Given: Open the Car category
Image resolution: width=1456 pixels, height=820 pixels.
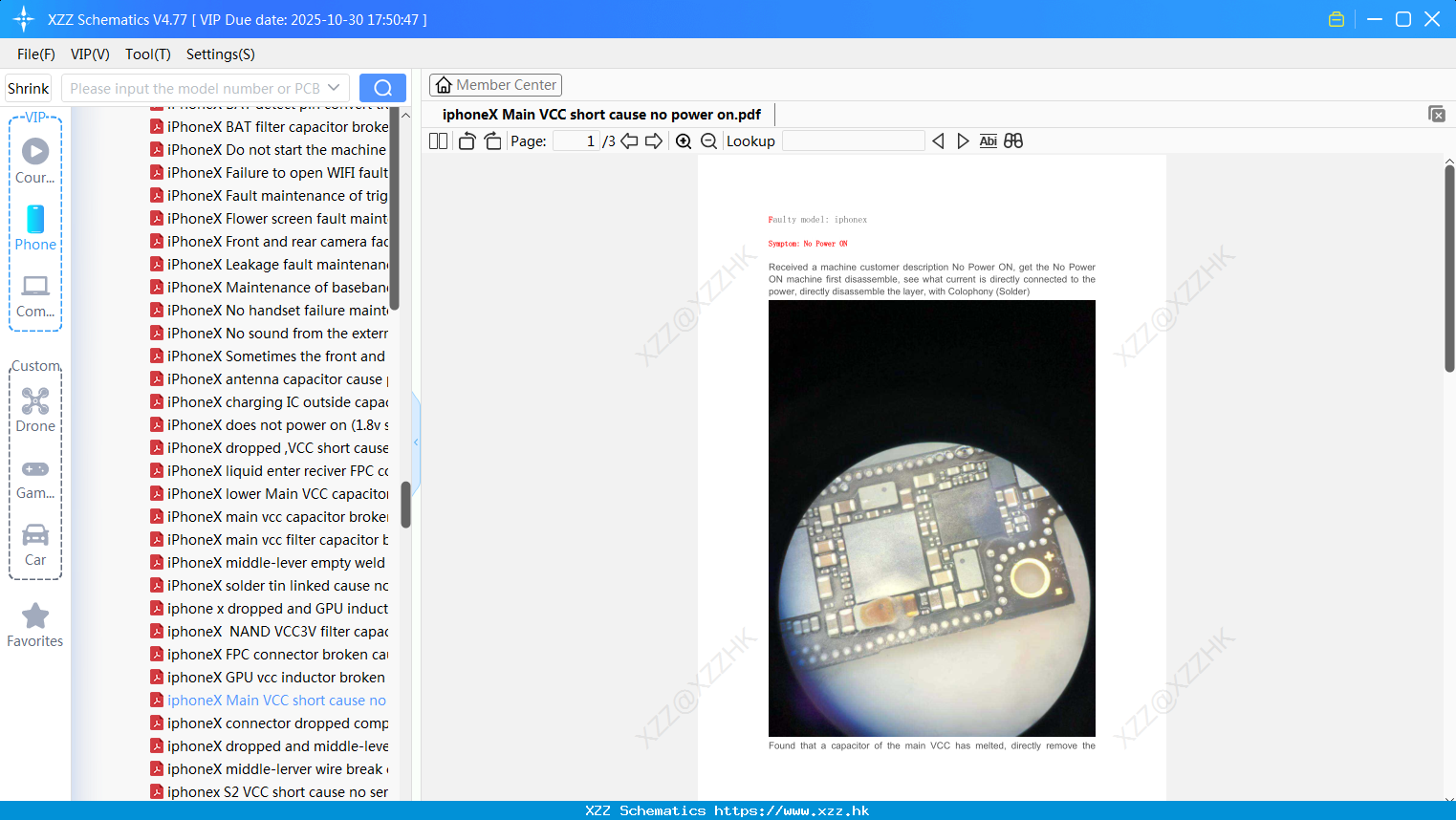Looking at the screenshot, I should coord(35,534).
